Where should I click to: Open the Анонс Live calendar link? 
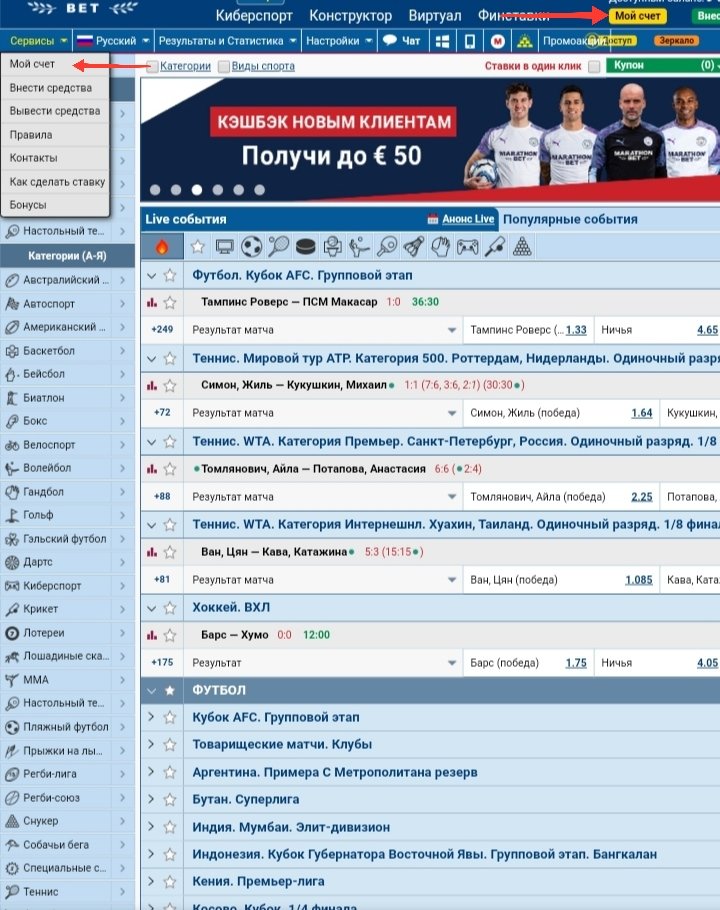click(x=461, y=219)
